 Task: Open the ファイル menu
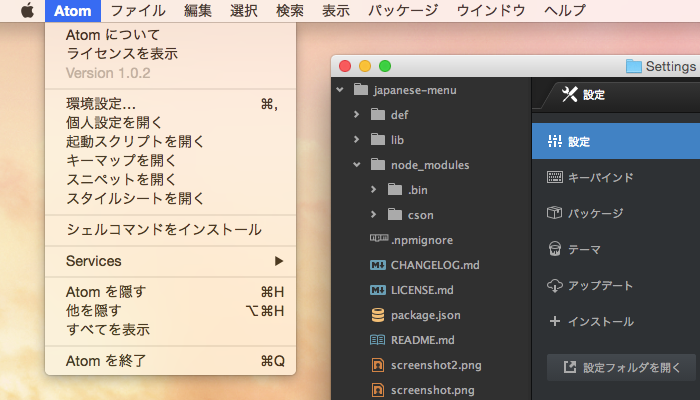[x=138, y=10]
